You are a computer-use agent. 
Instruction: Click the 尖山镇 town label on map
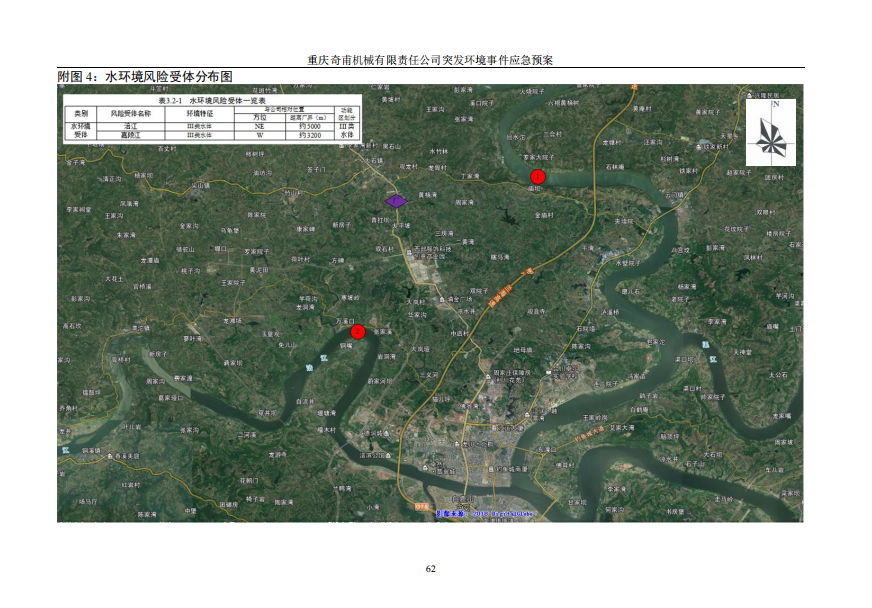tap(202, 185)
